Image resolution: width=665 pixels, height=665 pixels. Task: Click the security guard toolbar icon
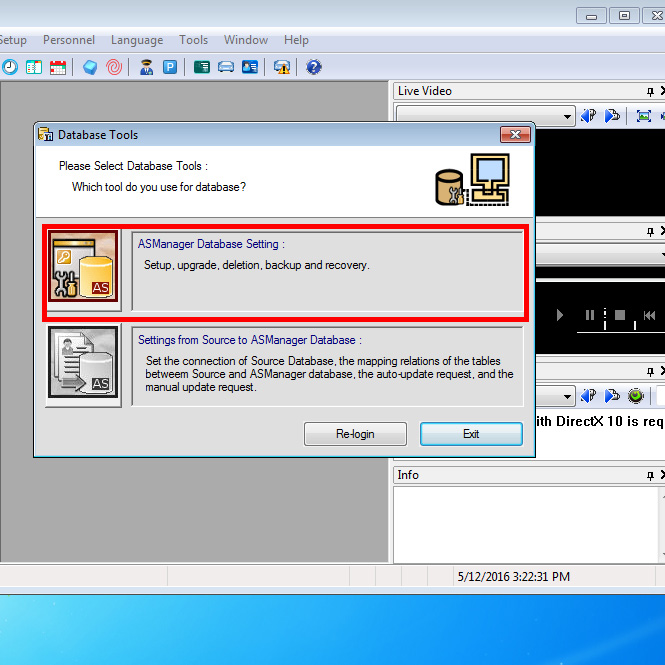coord(146,67)
